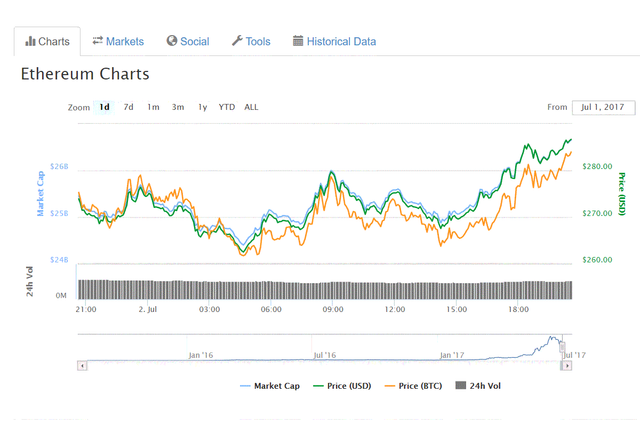
Task: Set chart zoom to 7d
Action: pyautogui.click(x=128, y=107)
